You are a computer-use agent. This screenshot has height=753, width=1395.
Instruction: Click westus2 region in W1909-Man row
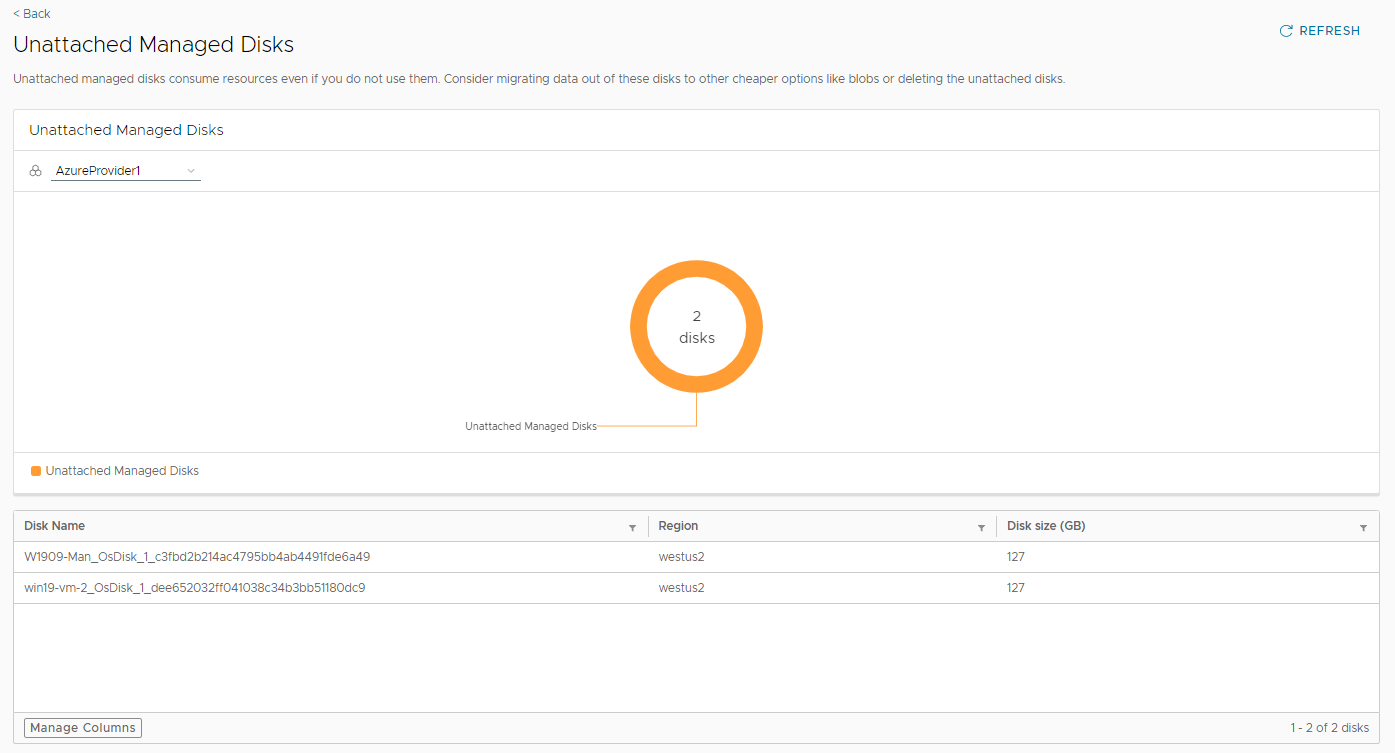[x=681, y=557]
